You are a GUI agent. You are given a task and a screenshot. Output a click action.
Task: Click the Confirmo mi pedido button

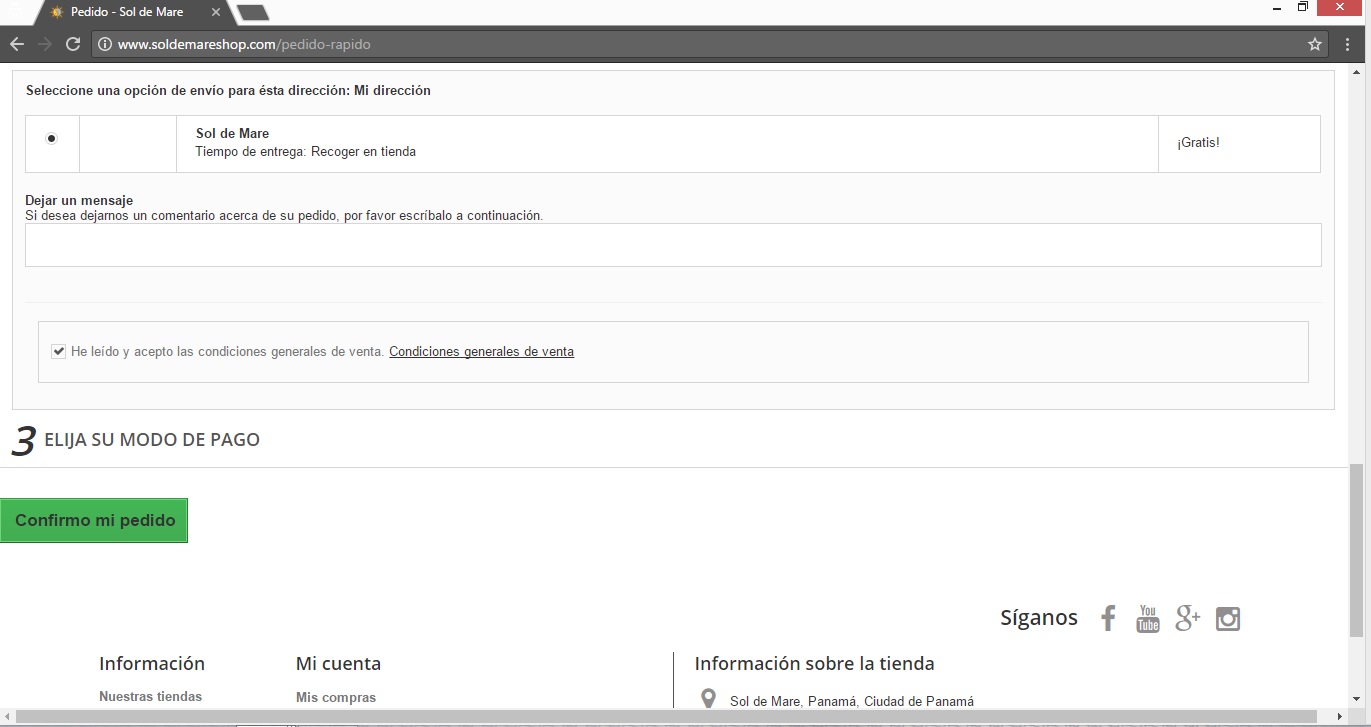tap(94, 520)
